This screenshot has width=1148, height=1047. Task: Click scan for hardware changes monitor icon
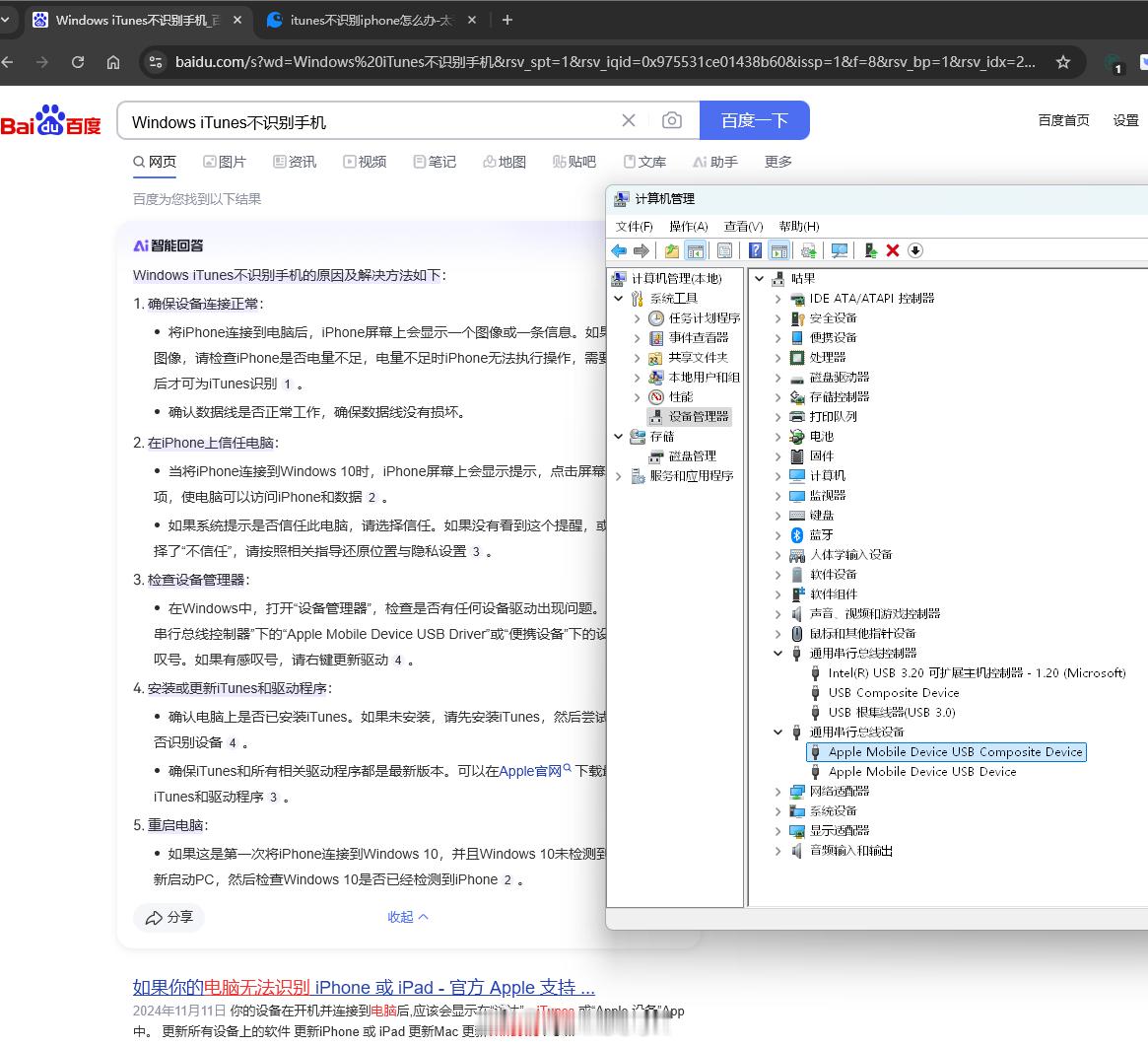click(839, 251)
